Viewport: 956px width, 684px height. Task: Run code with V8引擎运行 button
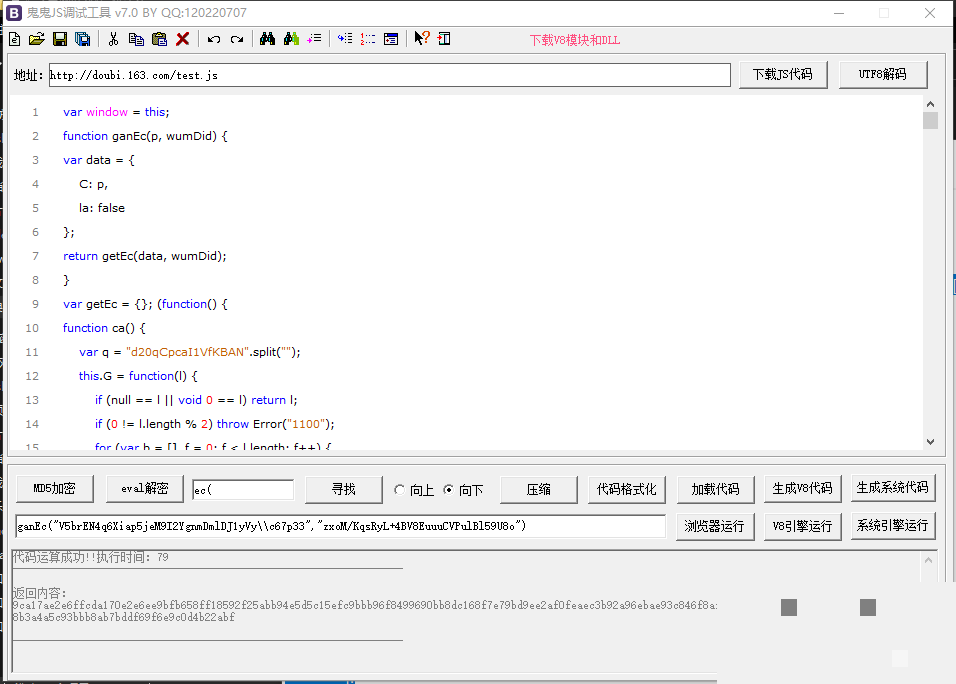802,526
